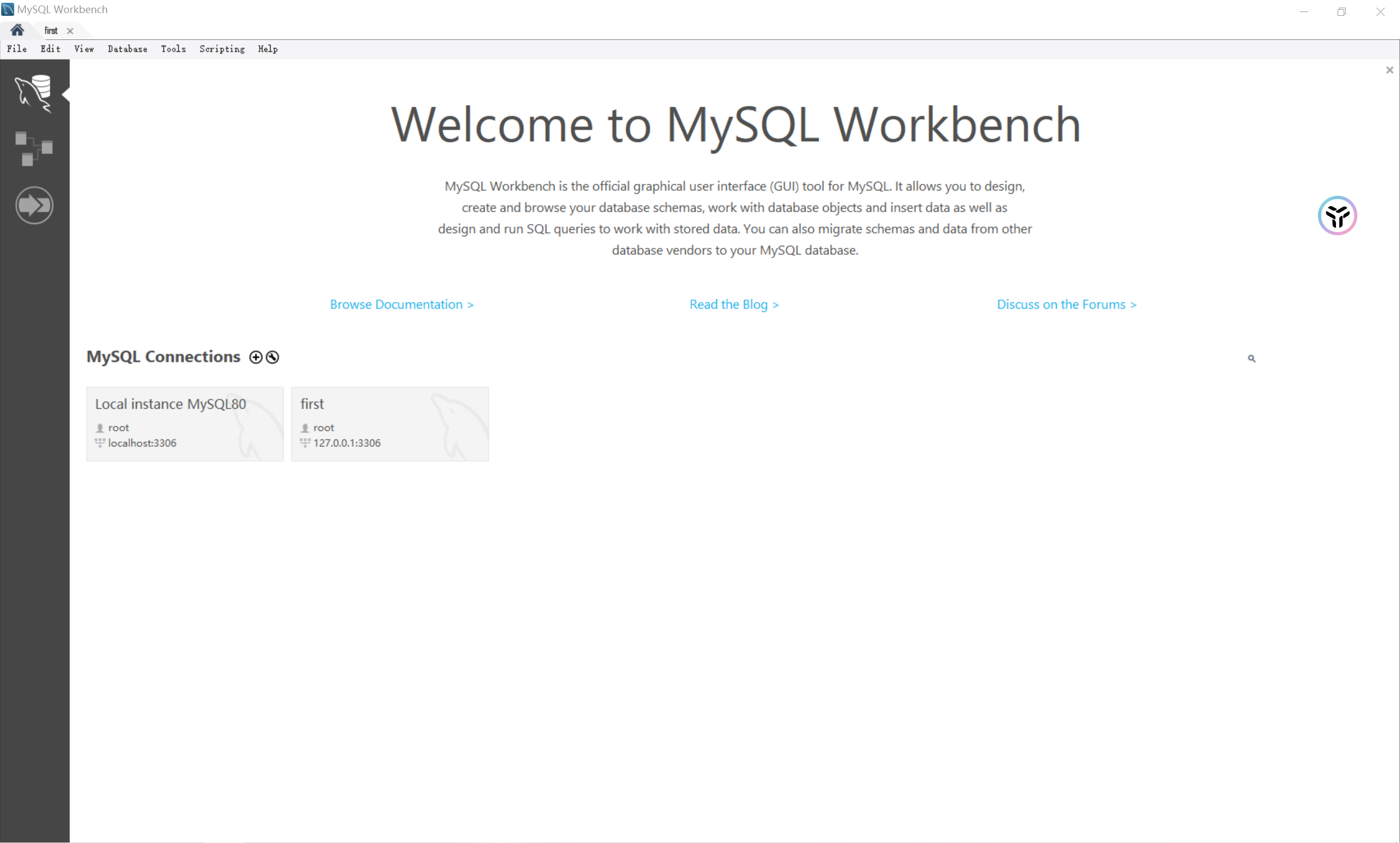Click the MySQL Connections heading

click(164, 357)
